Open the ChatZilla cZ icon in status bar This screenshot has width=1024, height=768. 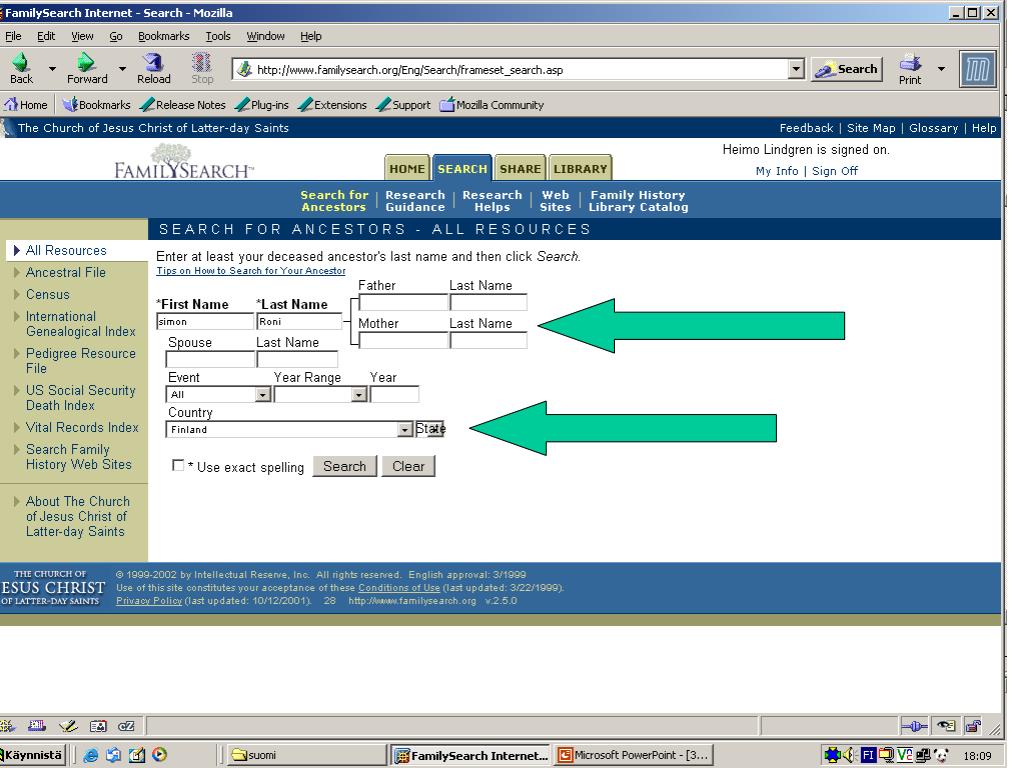tap(126, 726)
